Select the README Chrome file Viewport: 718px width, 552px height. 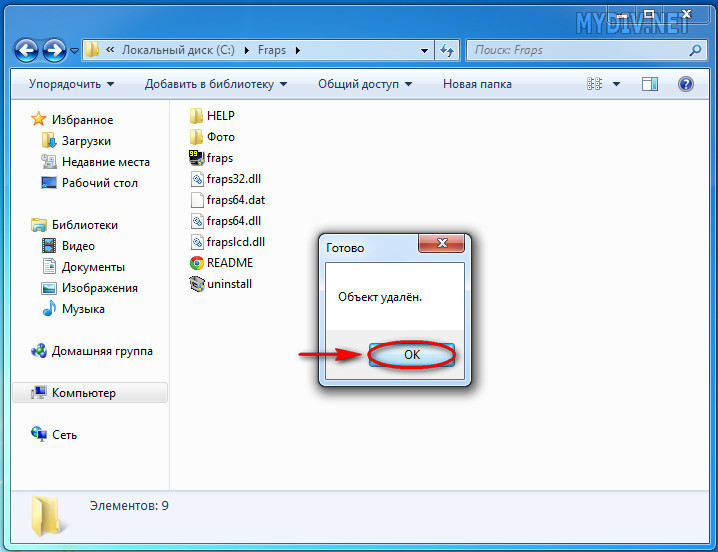(x=221, y=262)
